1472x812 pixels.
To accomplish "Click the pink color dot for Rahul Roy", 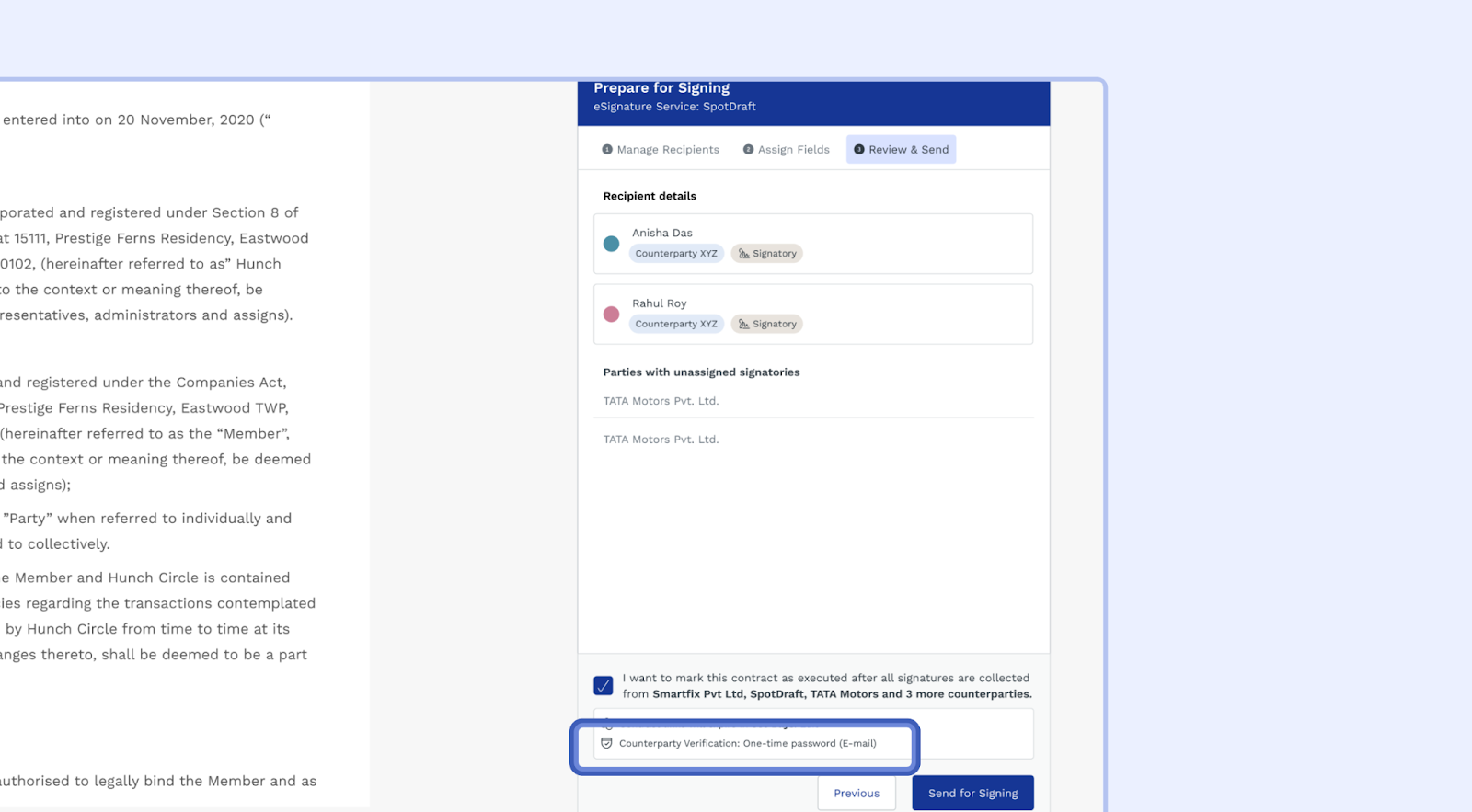I will click(611, 315).
